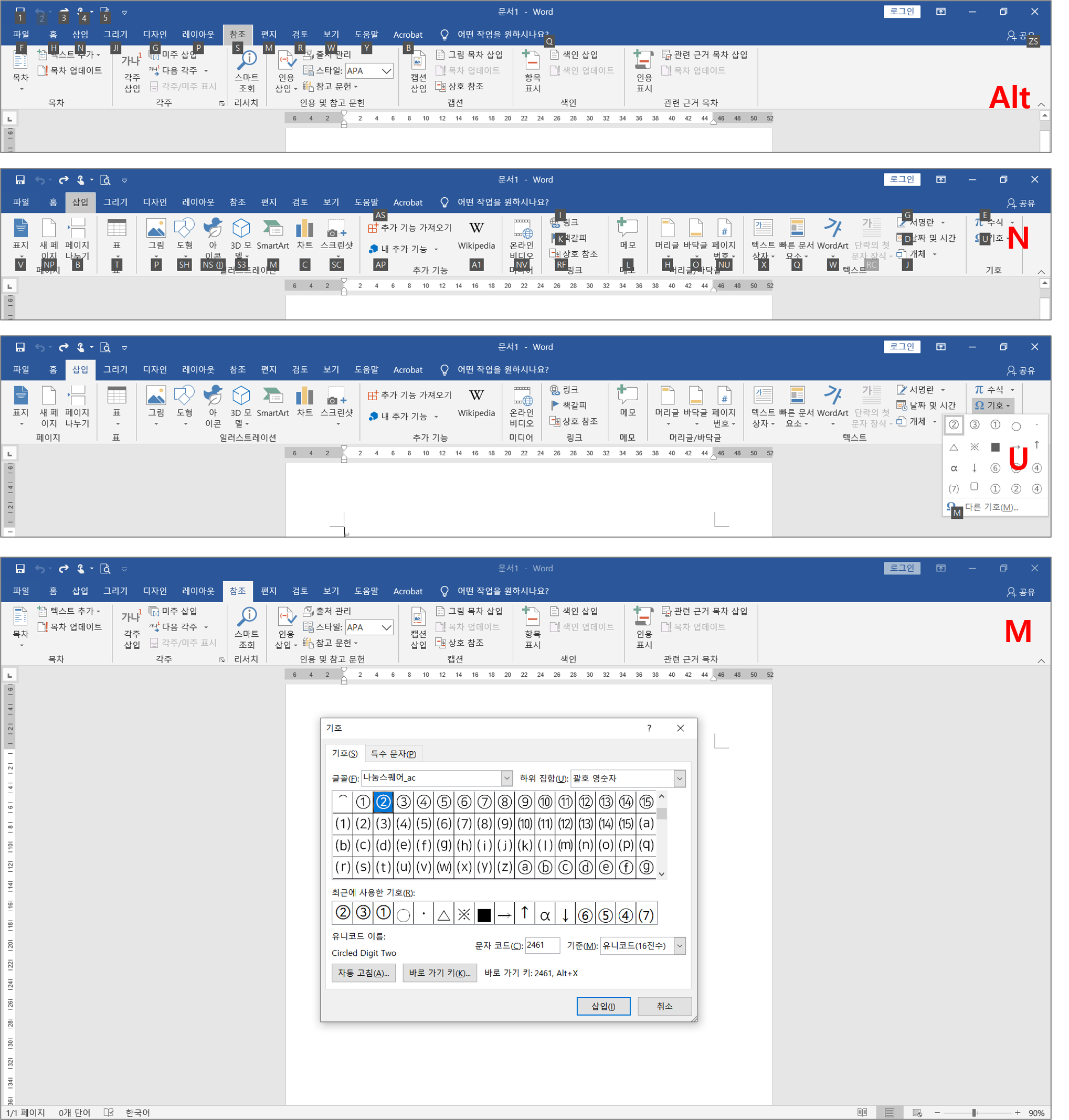The width and height of the screenshot is (1069, 1120).
Task: Click the proofing check icon in status bar
Action: point(109,1113)
